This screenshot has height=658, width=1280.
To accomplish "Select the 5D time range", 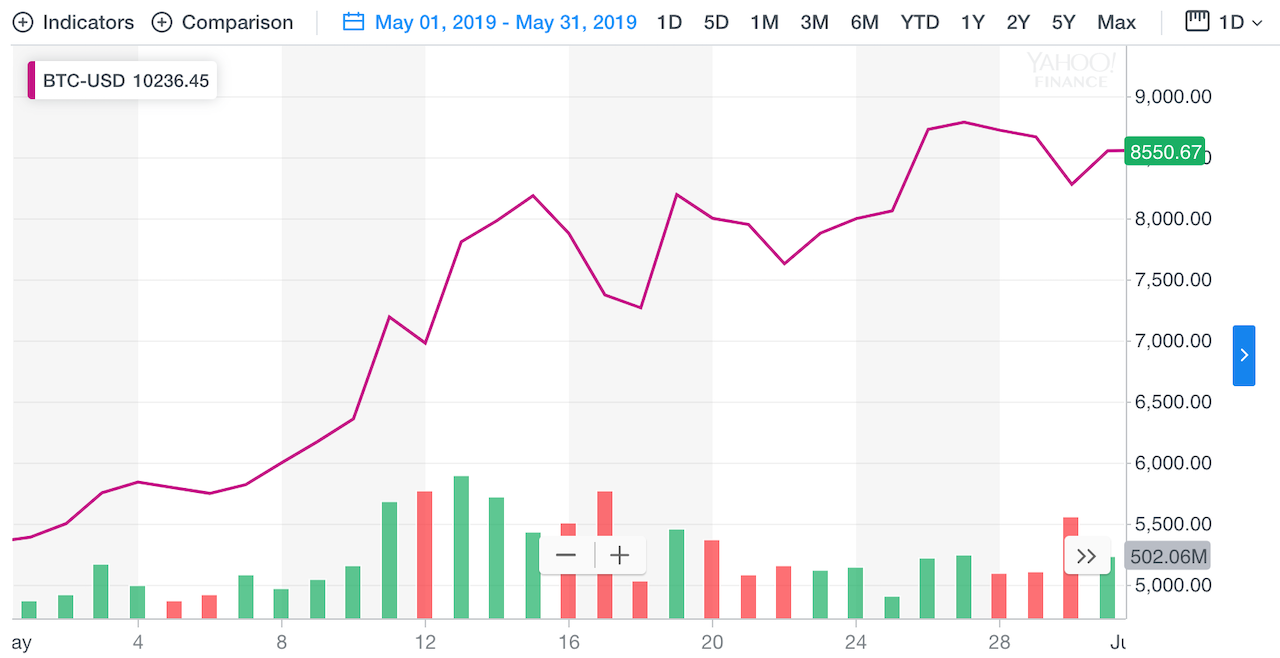I will pos(716,22).
